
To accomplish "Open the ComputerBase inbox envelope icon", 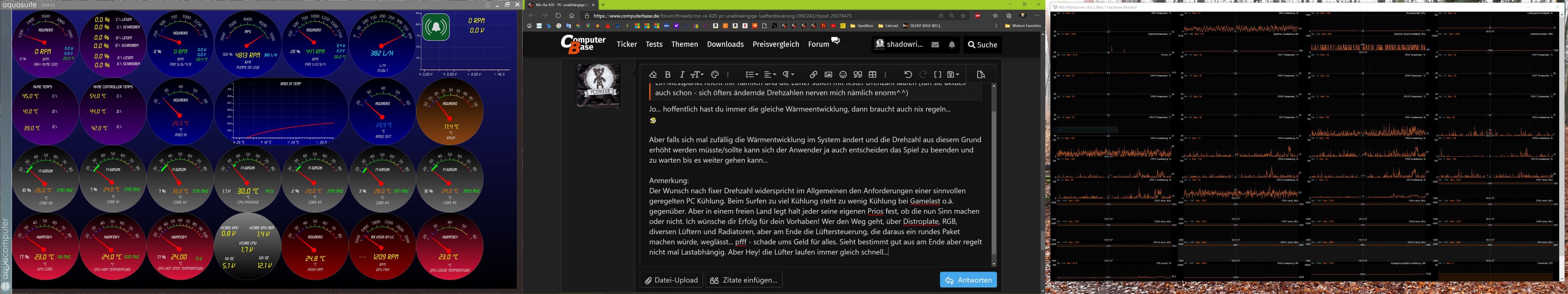I will point(935,45).
